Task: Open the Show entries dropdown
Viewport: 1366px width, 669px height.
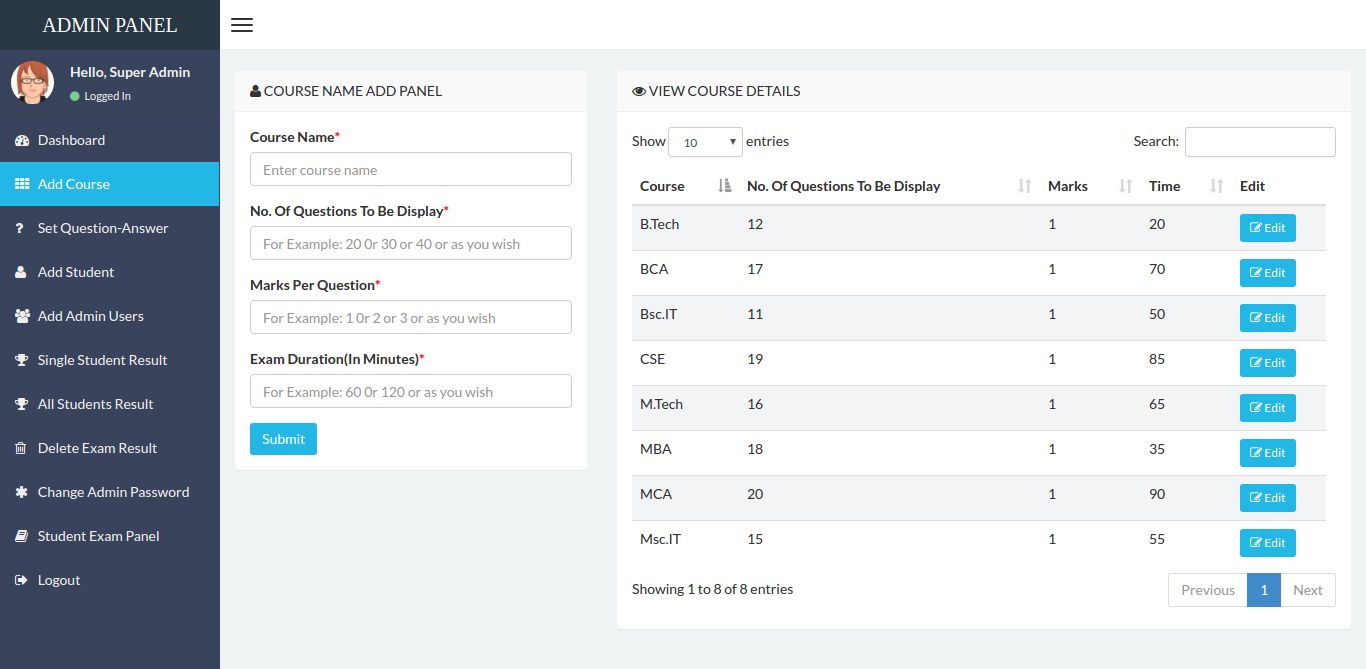Action: 705,142
